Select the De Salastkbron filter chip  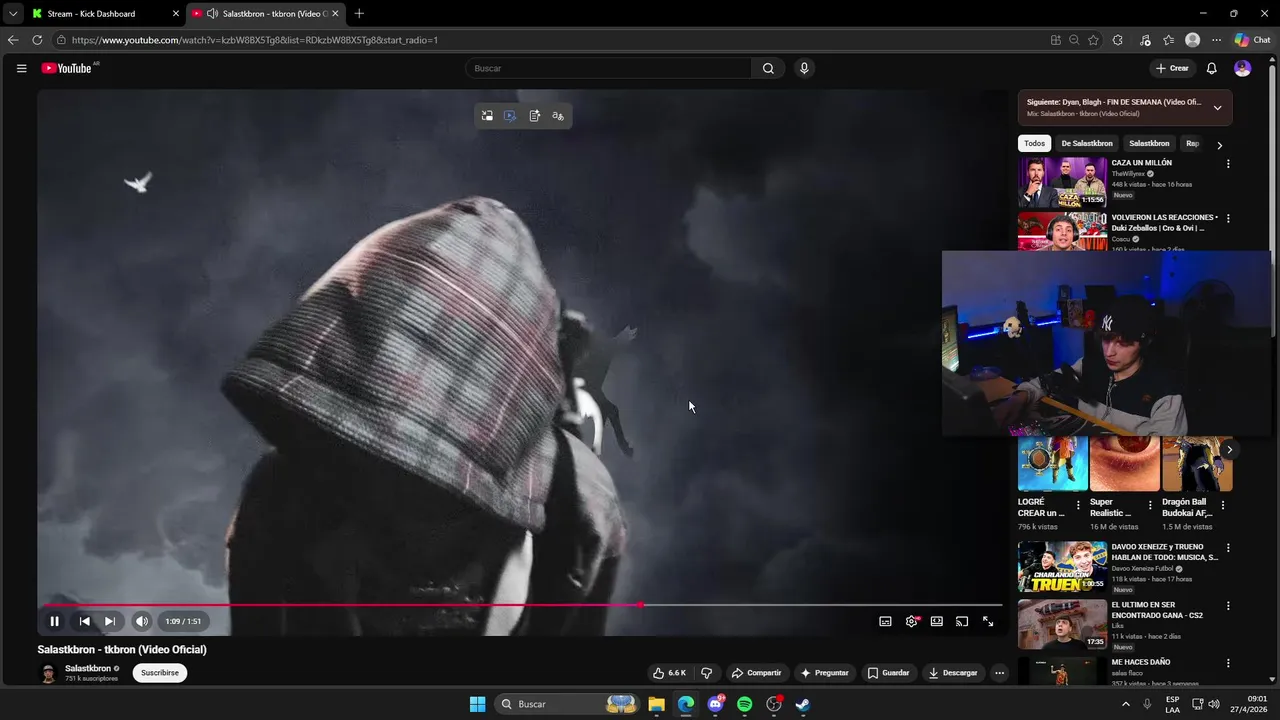tap(1087, 144)
